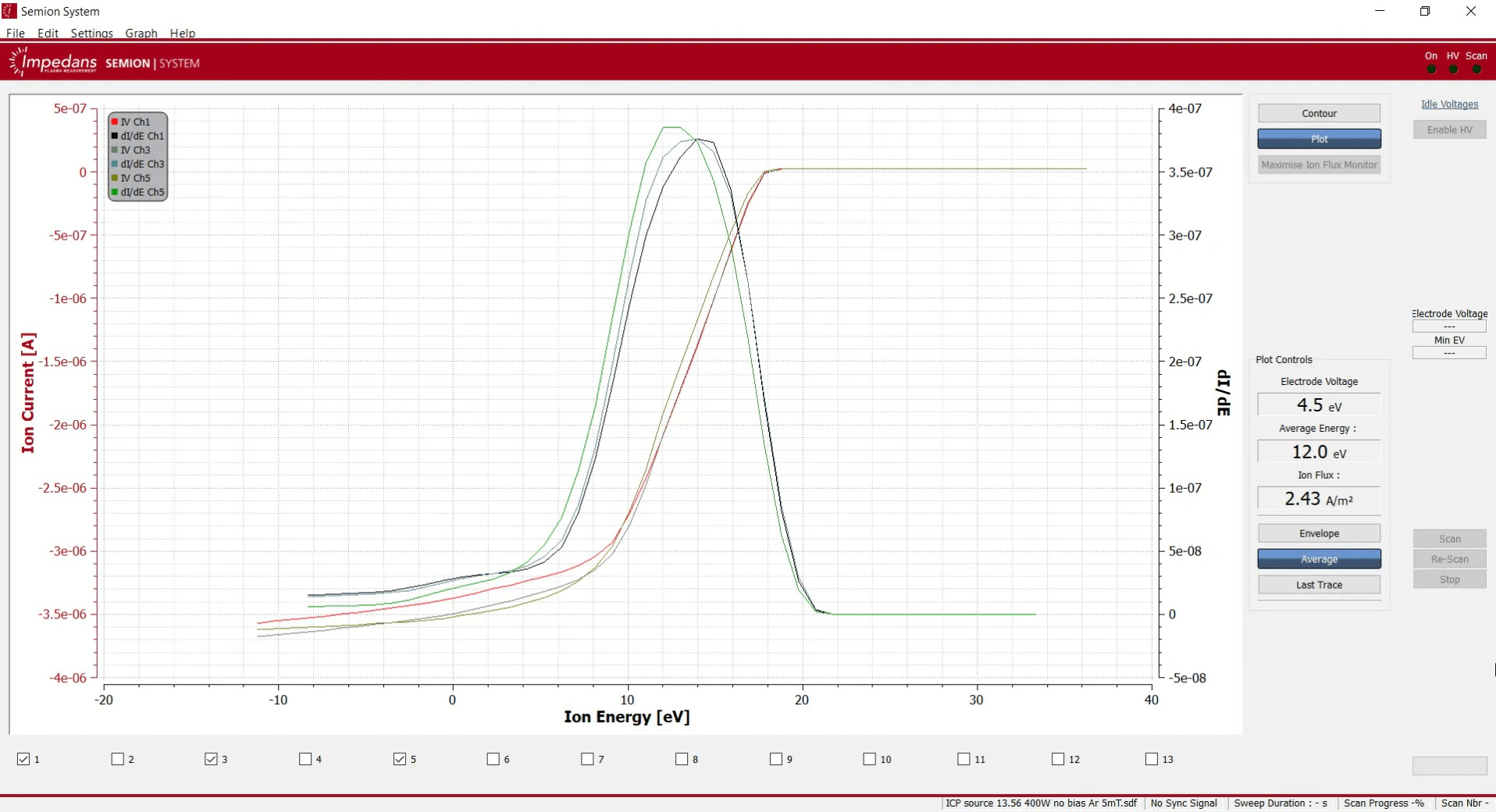The image size is (1496, 812).
Task: Open the Graph menu
Action: point(141,33)
